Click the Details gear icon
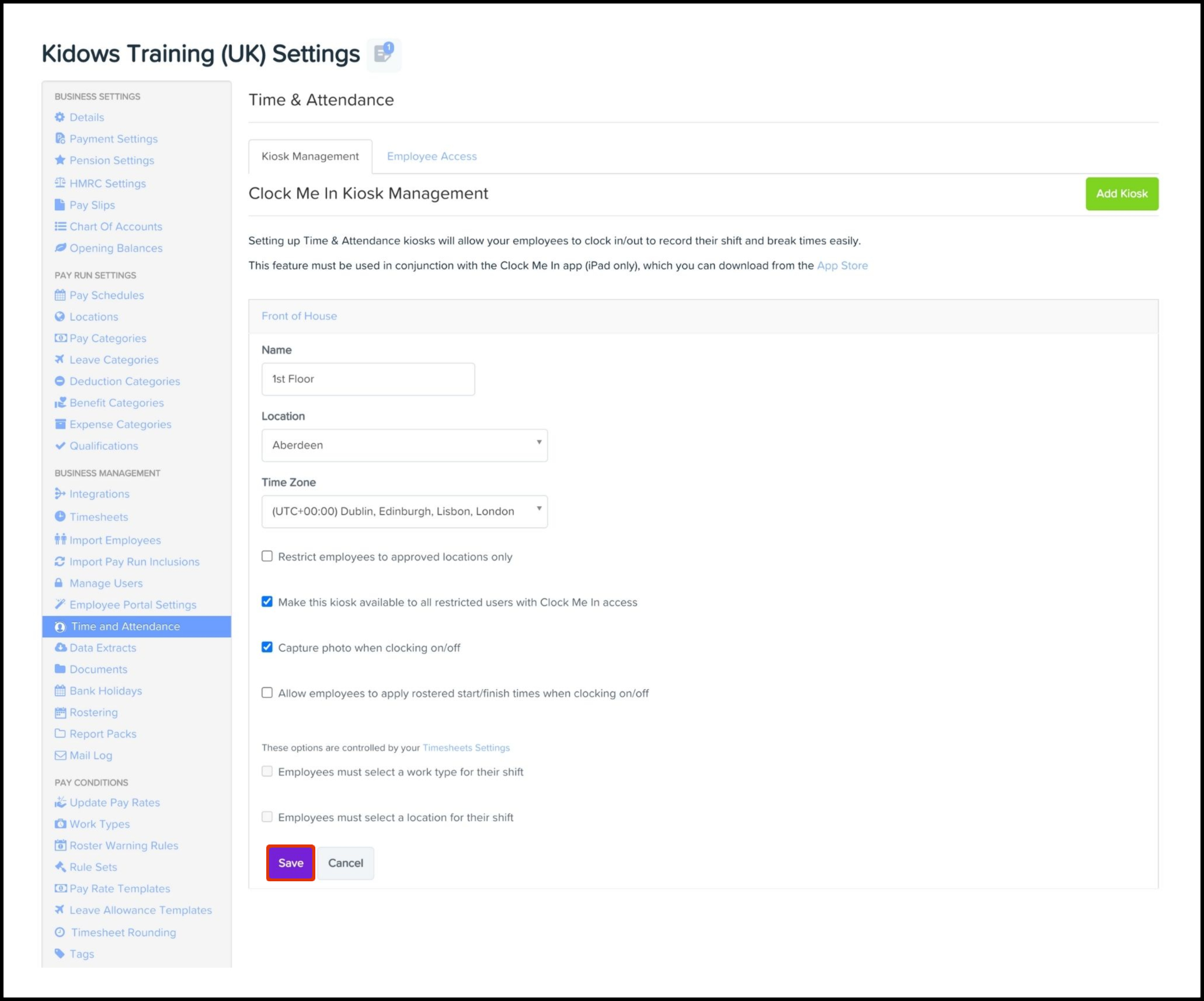 point(60,117)
